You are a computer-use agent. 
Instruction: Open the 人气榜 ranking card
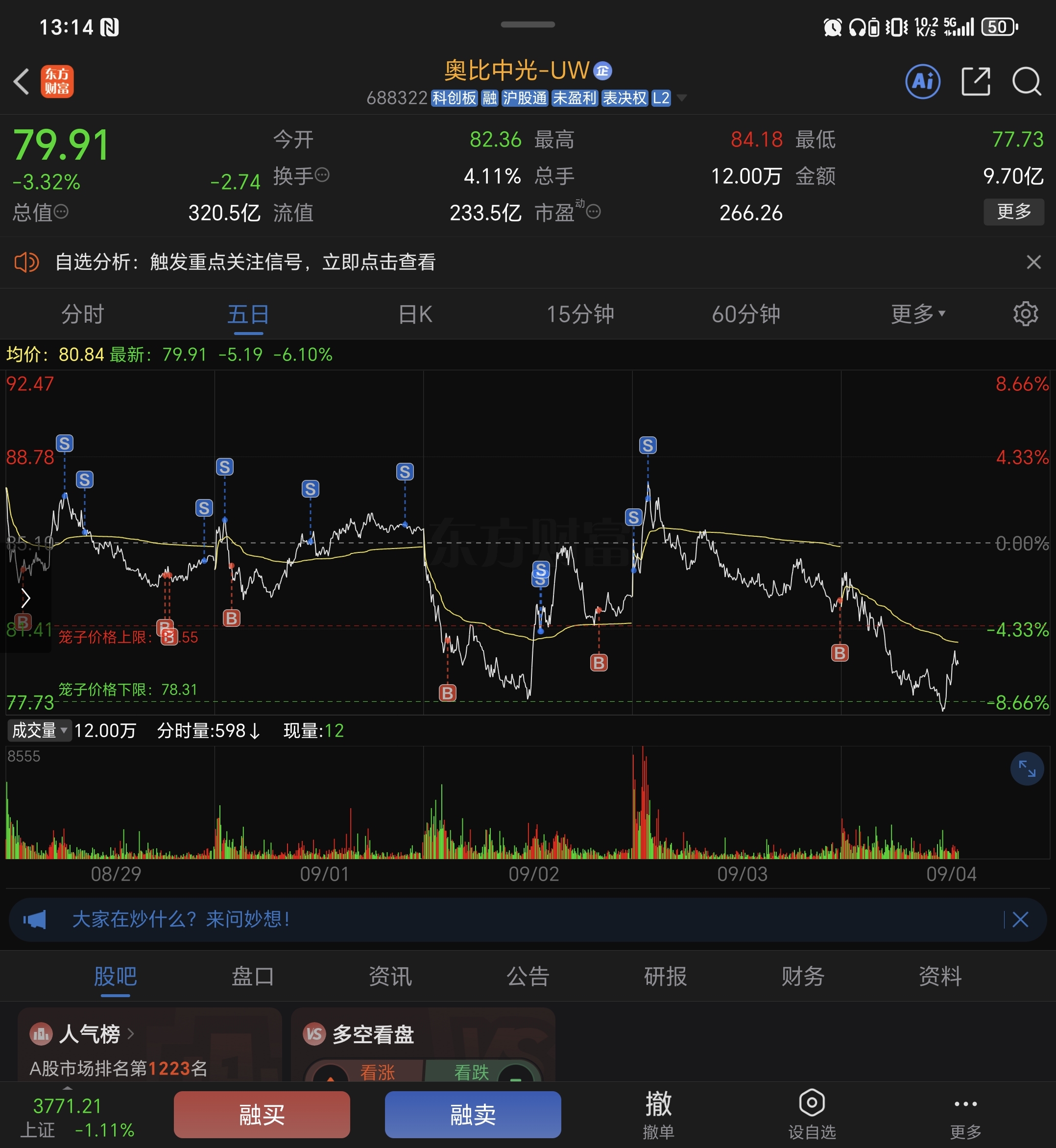(x=150, y=1045)
